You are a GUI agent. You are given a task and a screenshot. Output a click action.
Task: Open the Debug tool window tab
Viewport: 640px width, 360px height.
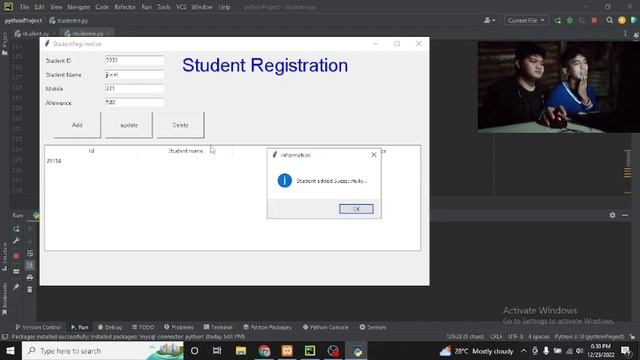click(x=110, y=327)
